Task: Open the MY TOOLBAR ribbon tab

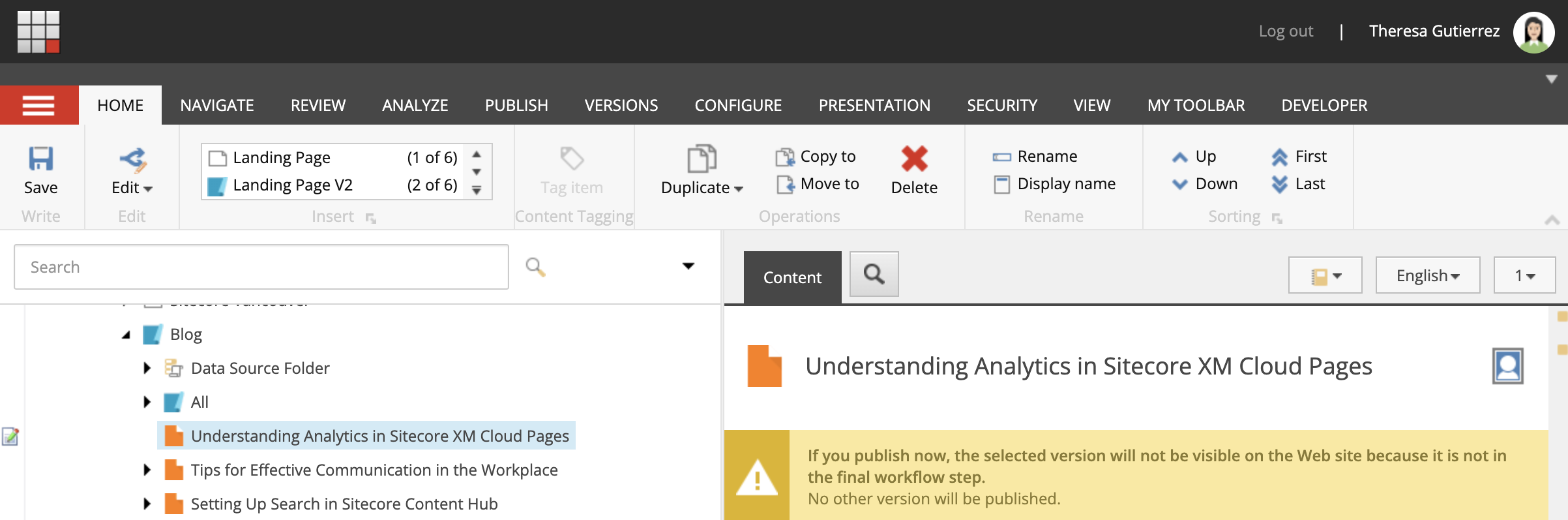Action: pos(1196,105)
